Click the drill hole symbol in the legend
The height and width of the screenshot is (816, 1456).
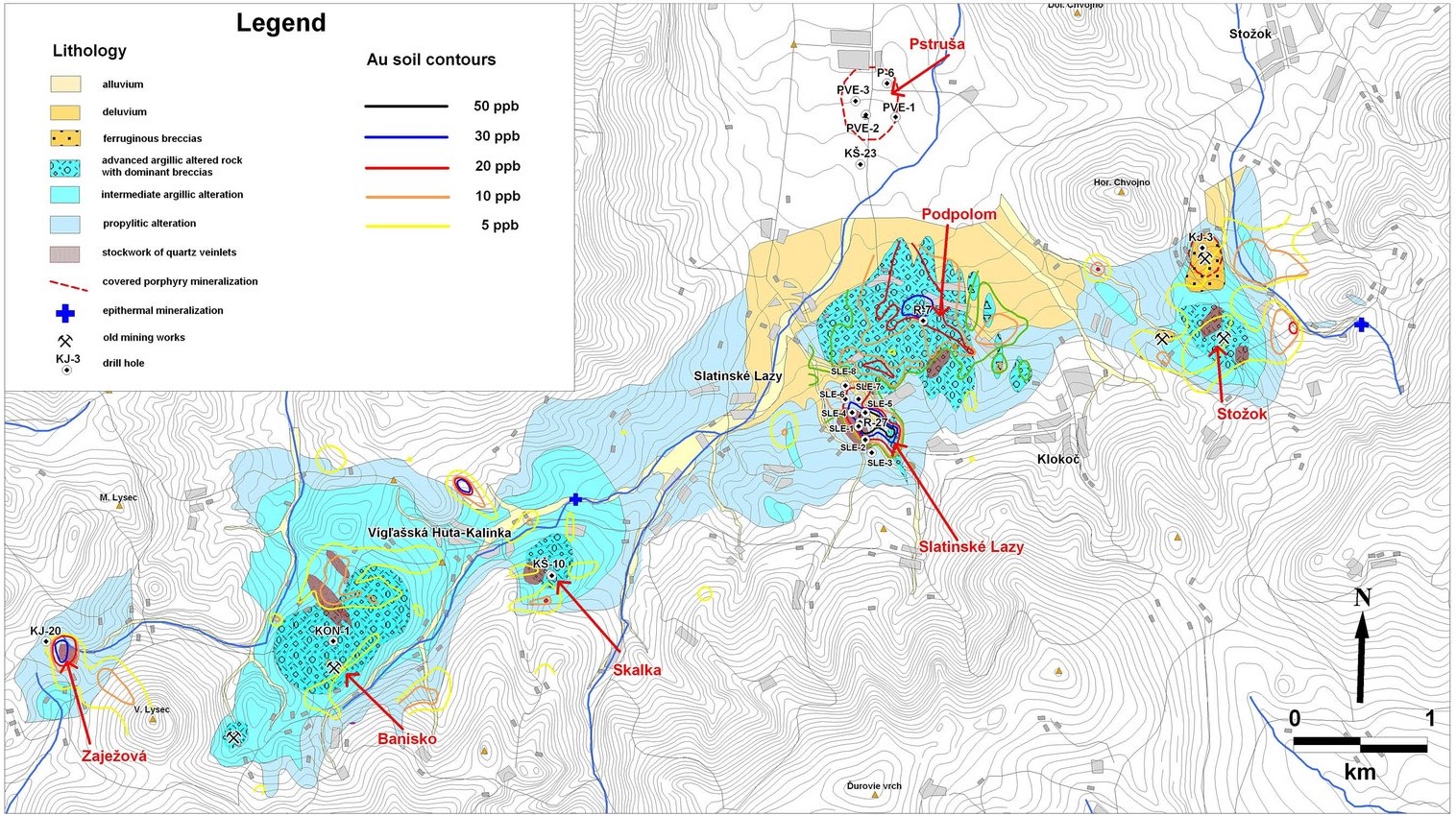click(67, 370)
